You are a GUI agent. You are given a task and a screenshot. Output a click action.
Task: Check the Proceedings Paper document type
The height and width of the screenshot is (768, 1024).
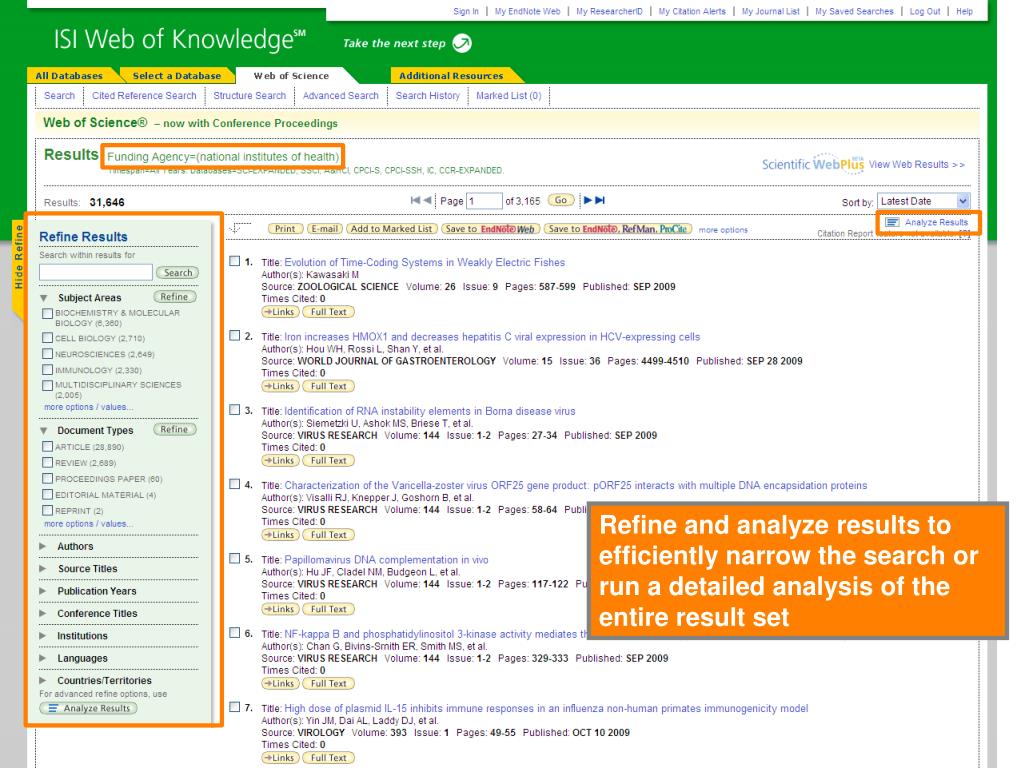(47, 479)
